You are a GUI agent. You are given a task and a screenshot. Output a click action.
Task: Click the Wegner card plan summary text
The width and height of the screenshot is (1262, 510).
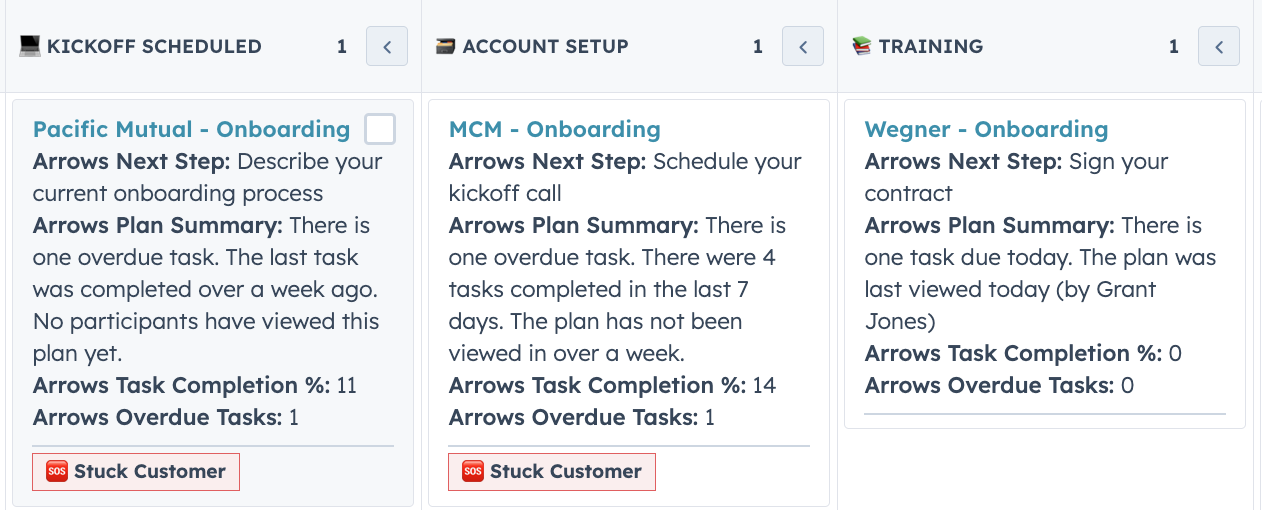tap(1040, 273)
